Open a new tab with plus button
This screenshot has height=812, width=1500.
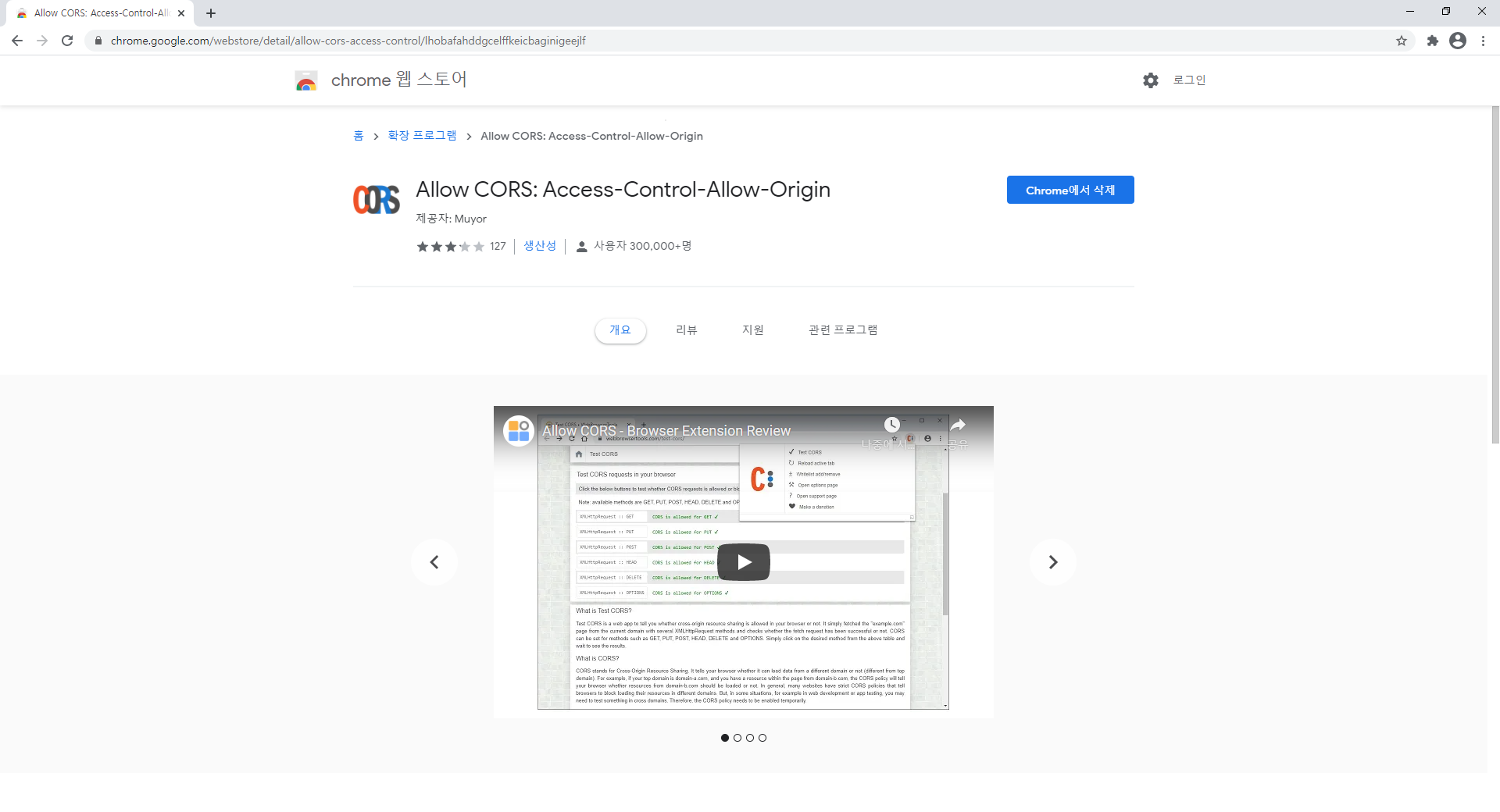[211, 13]
